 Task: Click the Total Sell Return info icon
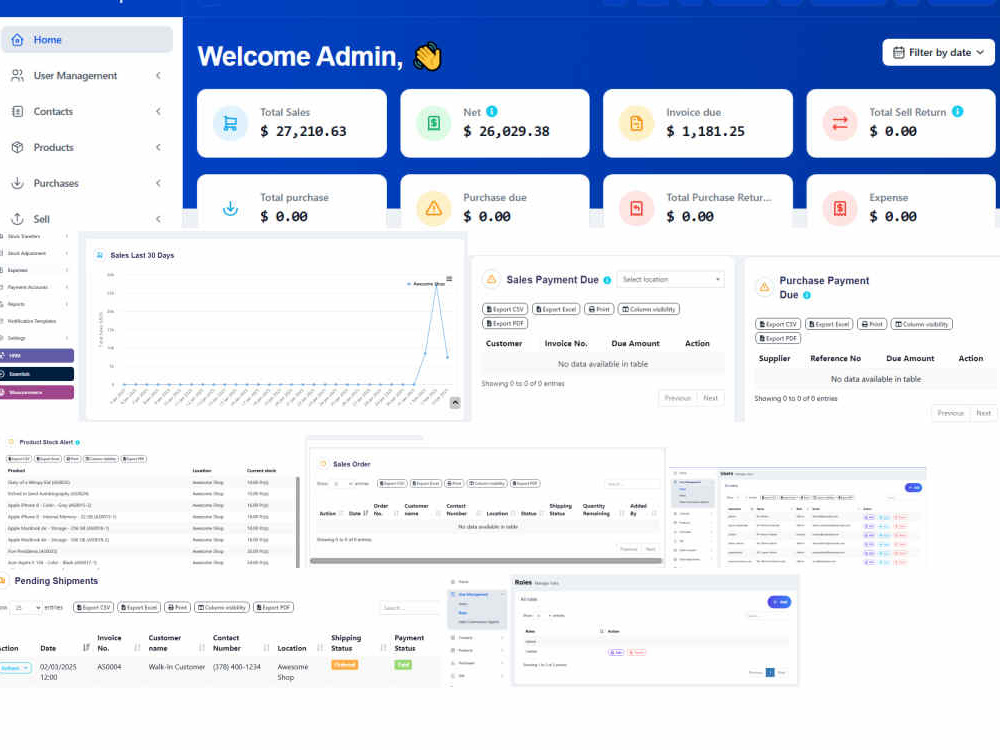pyautogui.click(x=957, y=111)
